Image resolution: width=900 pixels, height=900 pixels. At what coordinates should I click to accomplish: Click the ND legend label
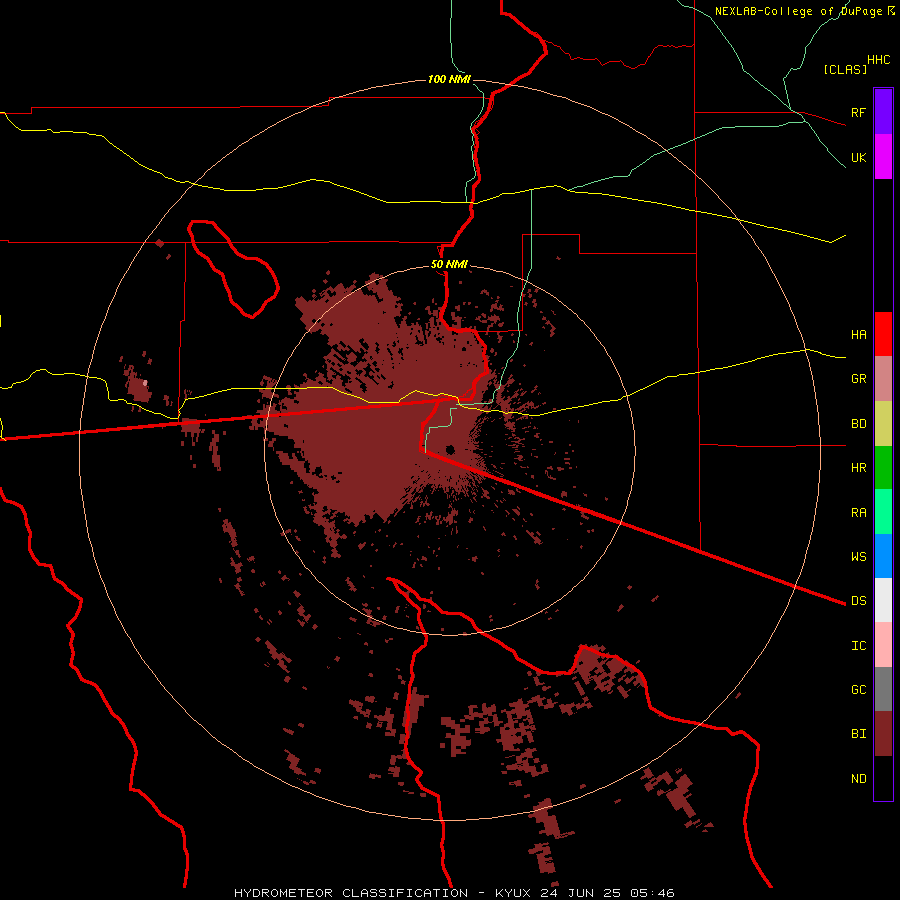click(859, 779)
